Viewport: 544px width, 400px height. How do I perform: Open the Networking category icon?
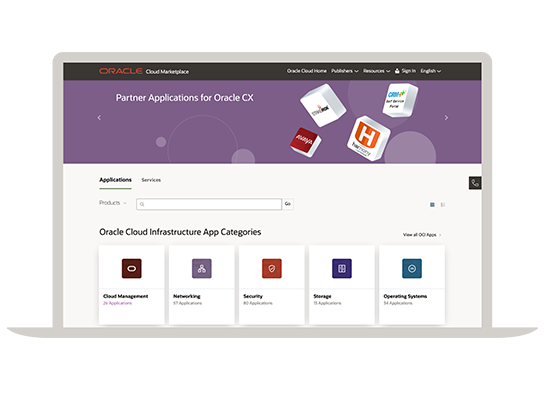[x=202, y=268]
